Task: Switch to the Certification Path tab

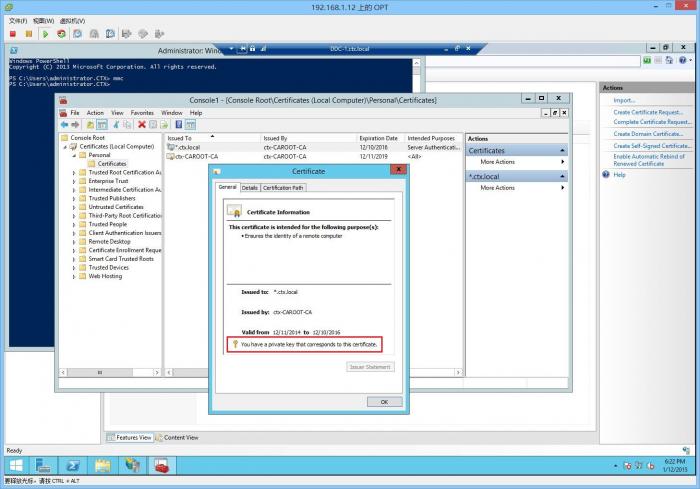Action: [283, 188]
